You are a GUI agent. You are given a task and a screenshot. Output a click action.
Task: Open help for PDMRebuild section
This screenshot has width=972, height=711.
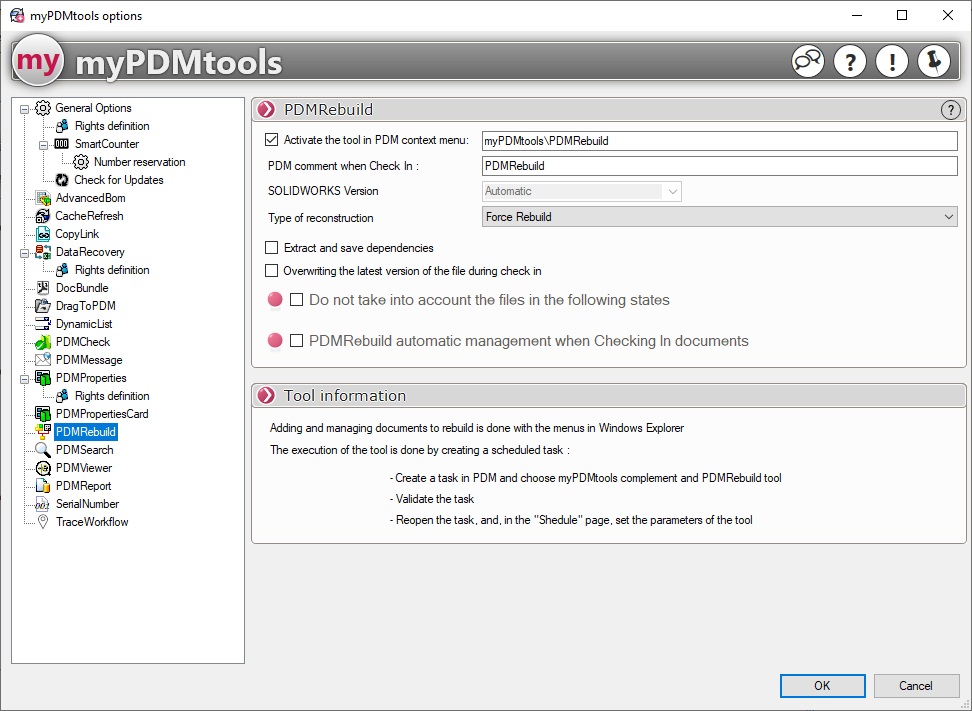tap(950, 110)
